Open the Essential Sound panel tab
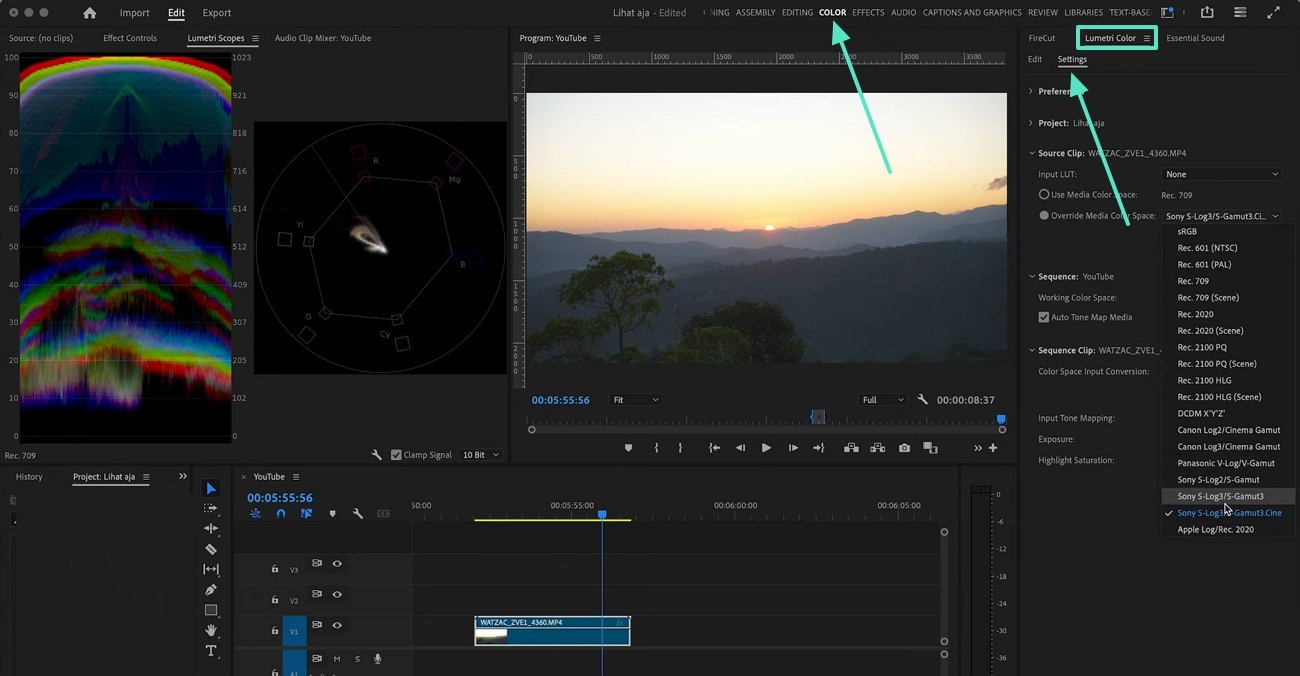The image size is (1300, 676). 1195,38
